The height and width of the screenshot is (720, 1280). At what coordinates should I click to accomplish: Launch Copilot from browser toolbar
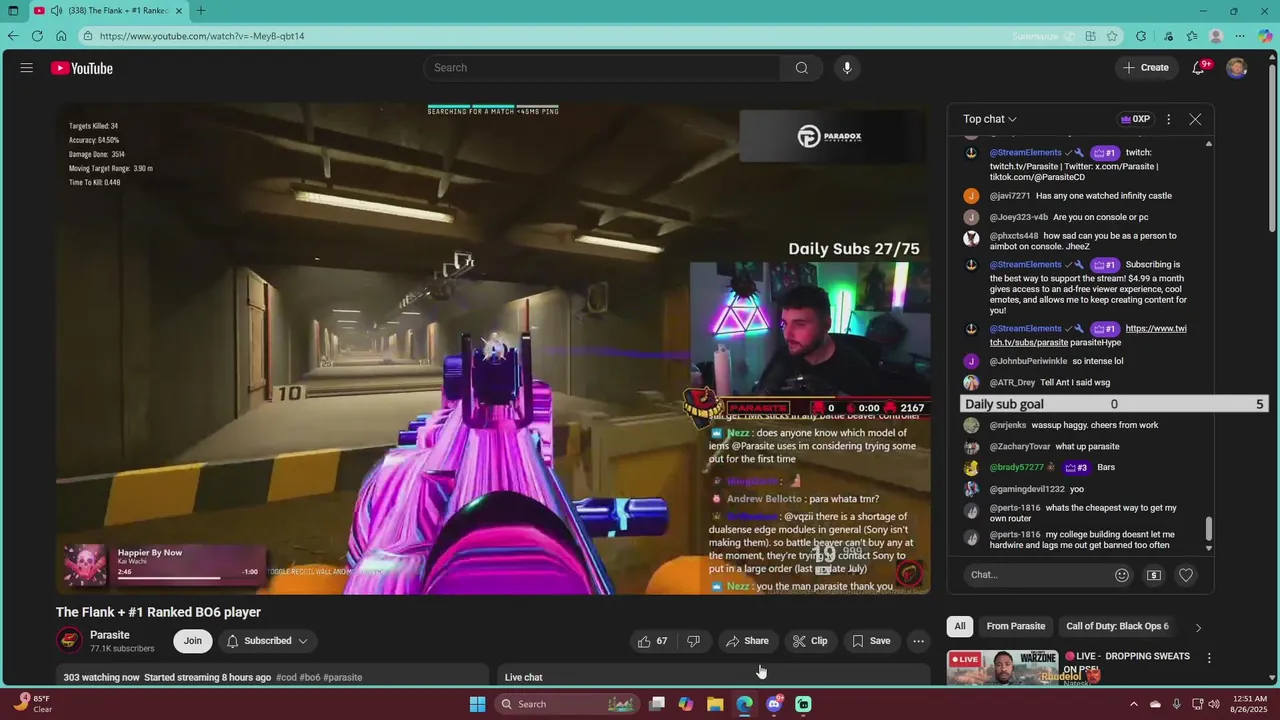click(1265, 36)
